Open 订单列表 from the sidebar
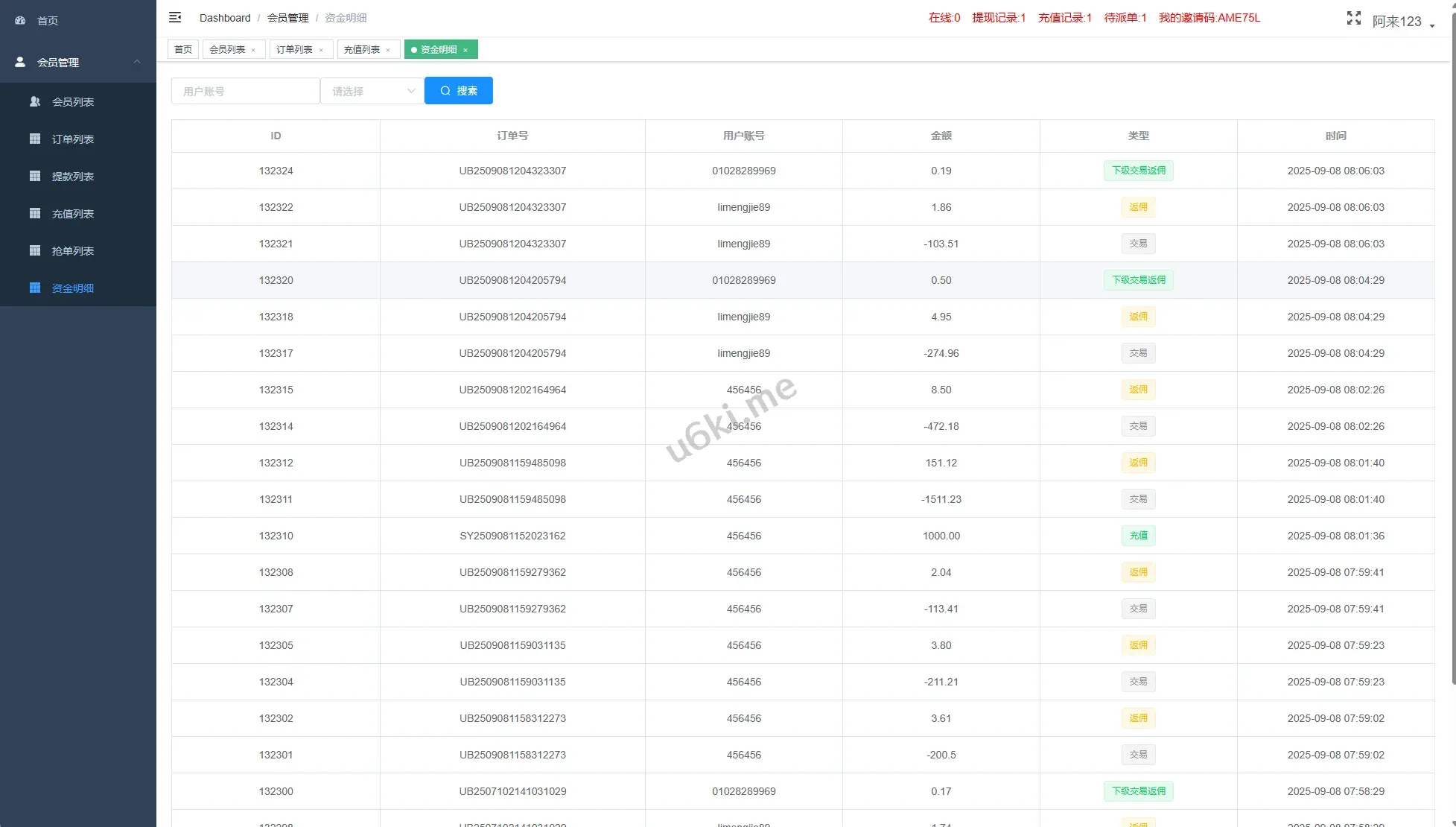 (x=72, y=139)
